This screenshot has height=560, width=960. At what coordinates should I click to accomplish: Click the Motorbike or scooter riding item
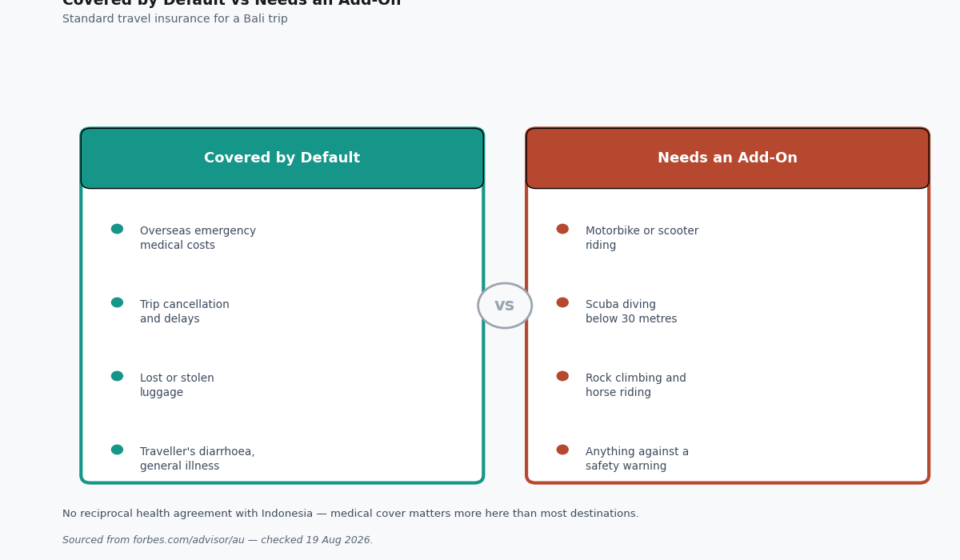642,237
